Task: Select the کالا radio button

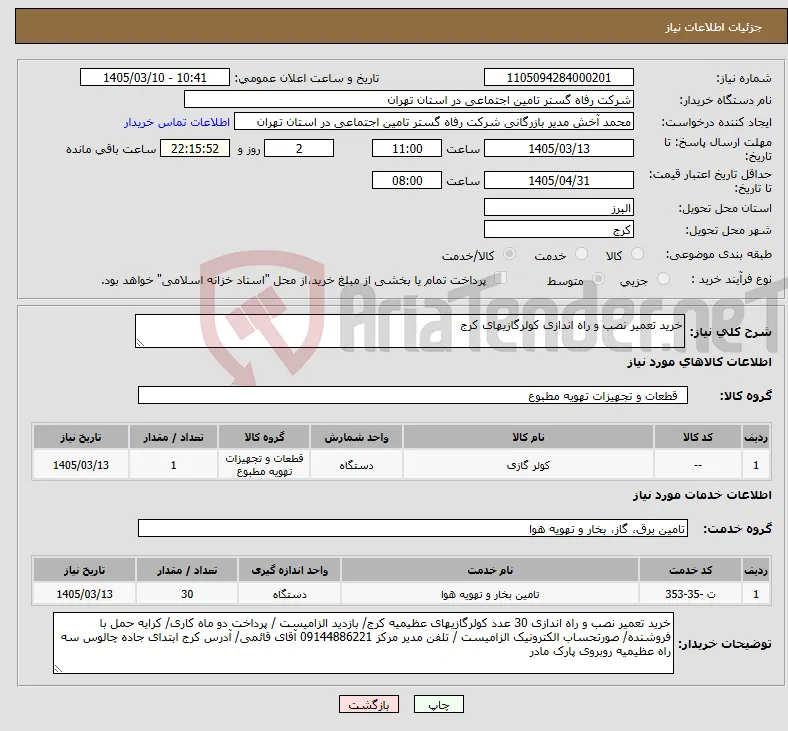Action: pyautogui.click(x=637, y=254)
